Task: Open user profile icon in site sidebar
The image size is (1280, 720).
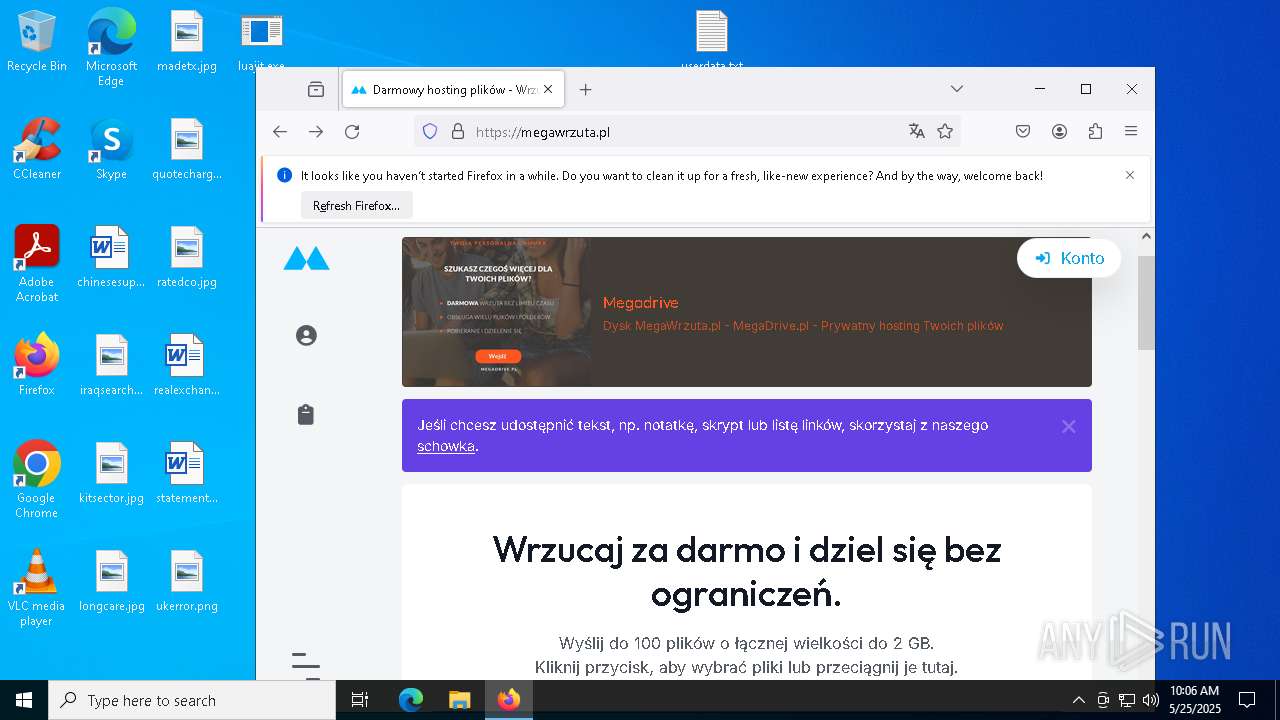Action: pyautogui.click(x=306, y=335)
